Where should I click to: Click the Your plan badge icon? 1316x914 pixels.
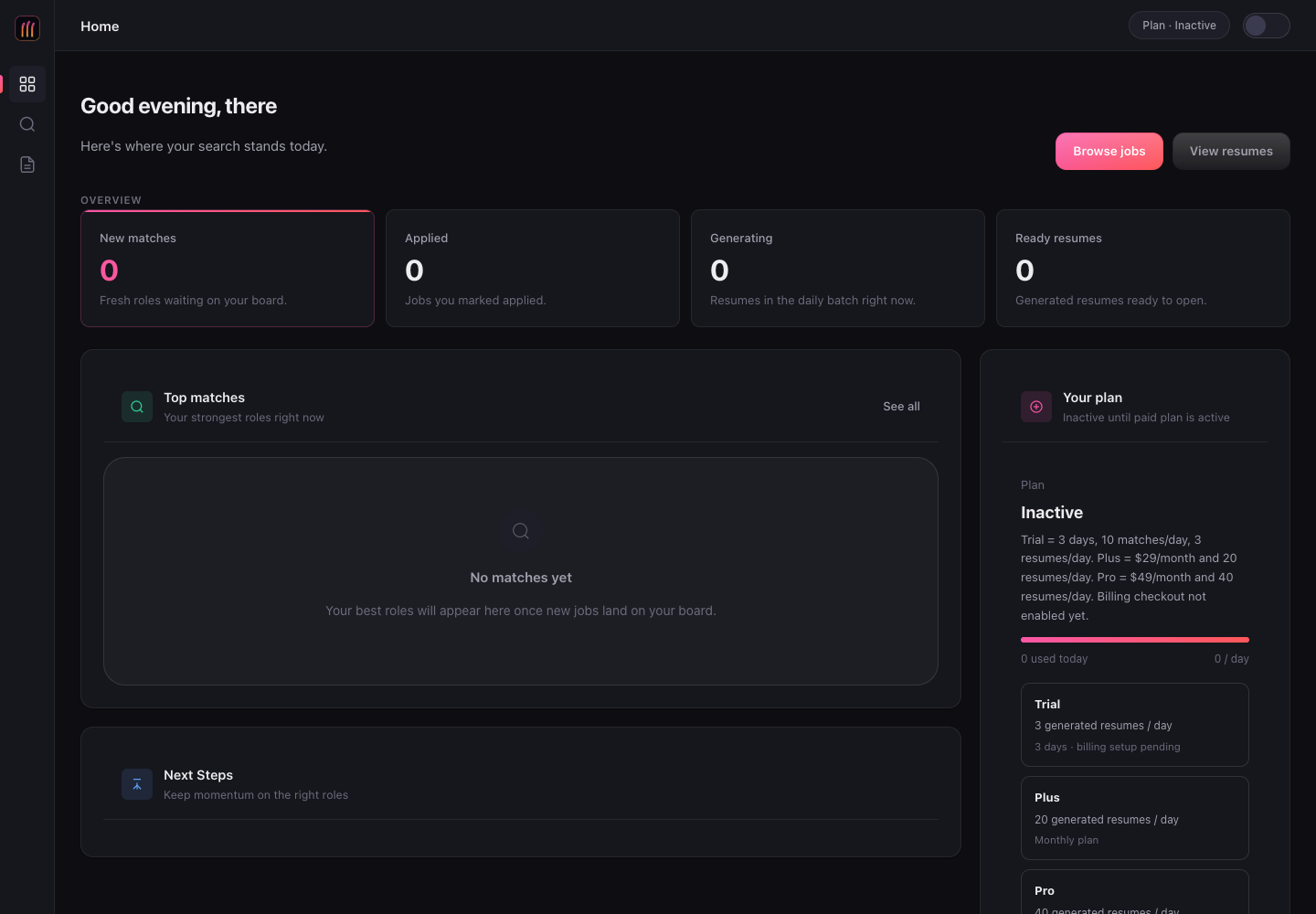coord(1036,407)
